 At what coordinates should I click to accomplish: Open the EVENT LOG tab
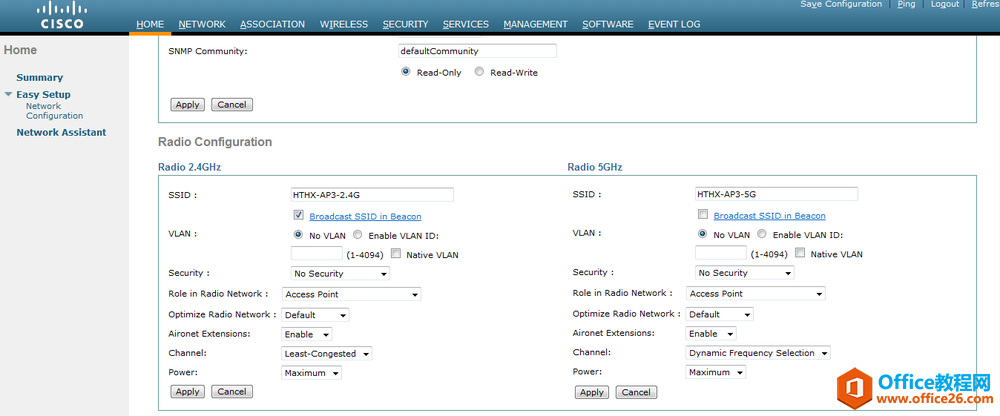(x=674, y=24)
